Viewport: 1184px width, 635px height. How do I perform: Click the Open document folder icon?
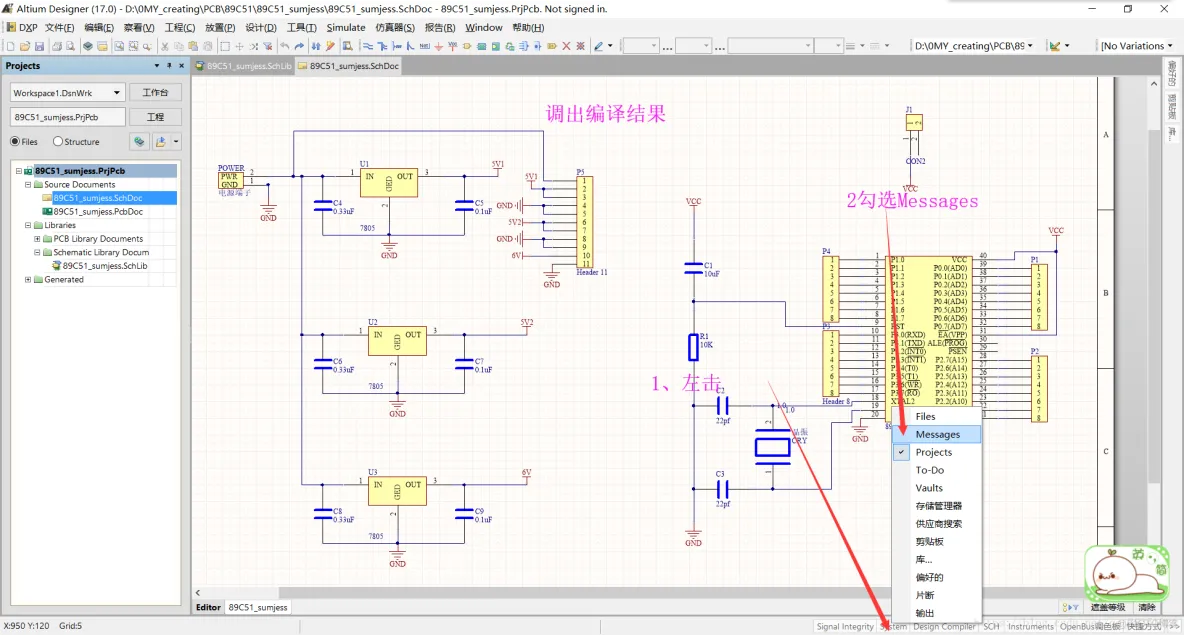pyautogui.click(x=25, y=46)
